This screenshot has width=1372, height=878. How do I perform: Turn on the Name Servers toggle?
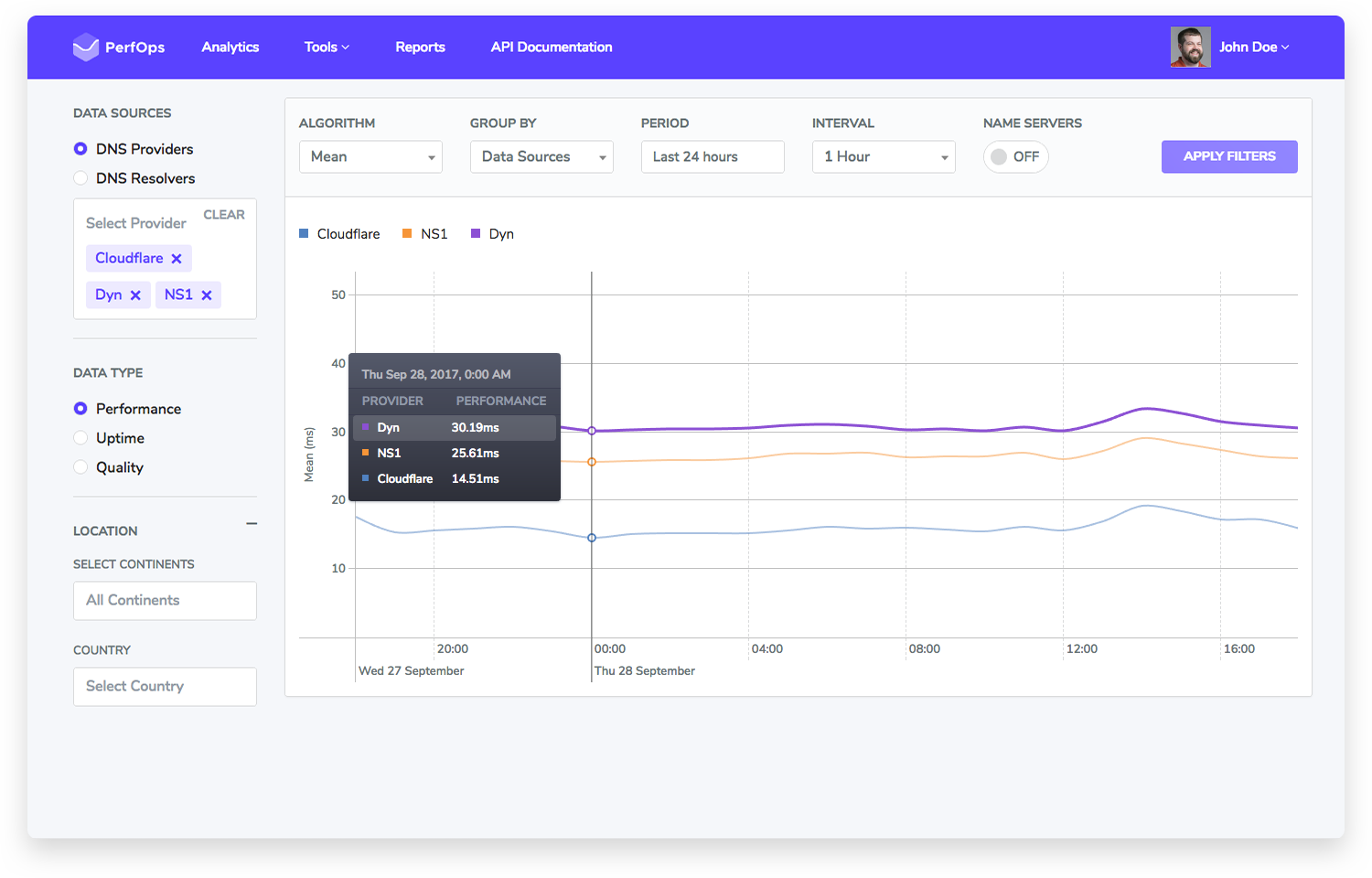click(x=1015, y=157)
